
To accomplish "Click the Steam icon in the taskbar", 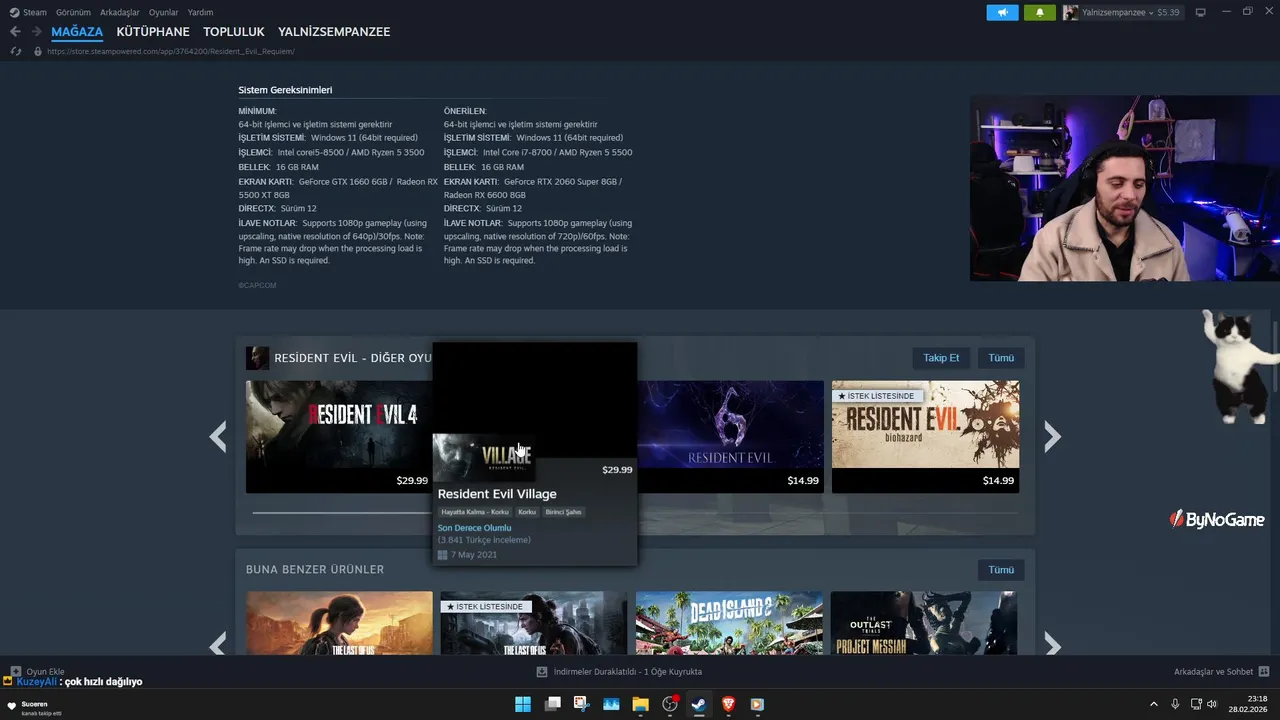I will (699, 704).
